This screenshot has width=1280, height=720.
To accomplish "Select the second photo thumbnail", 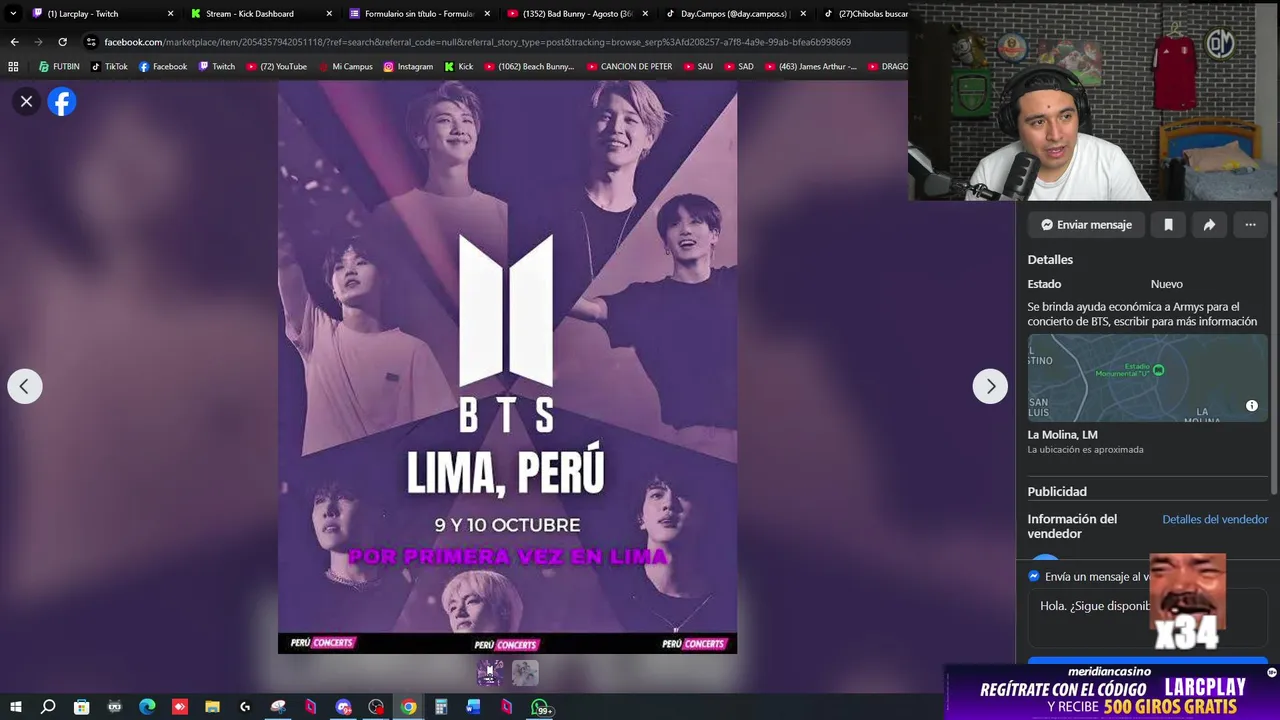I will (525, 673).
